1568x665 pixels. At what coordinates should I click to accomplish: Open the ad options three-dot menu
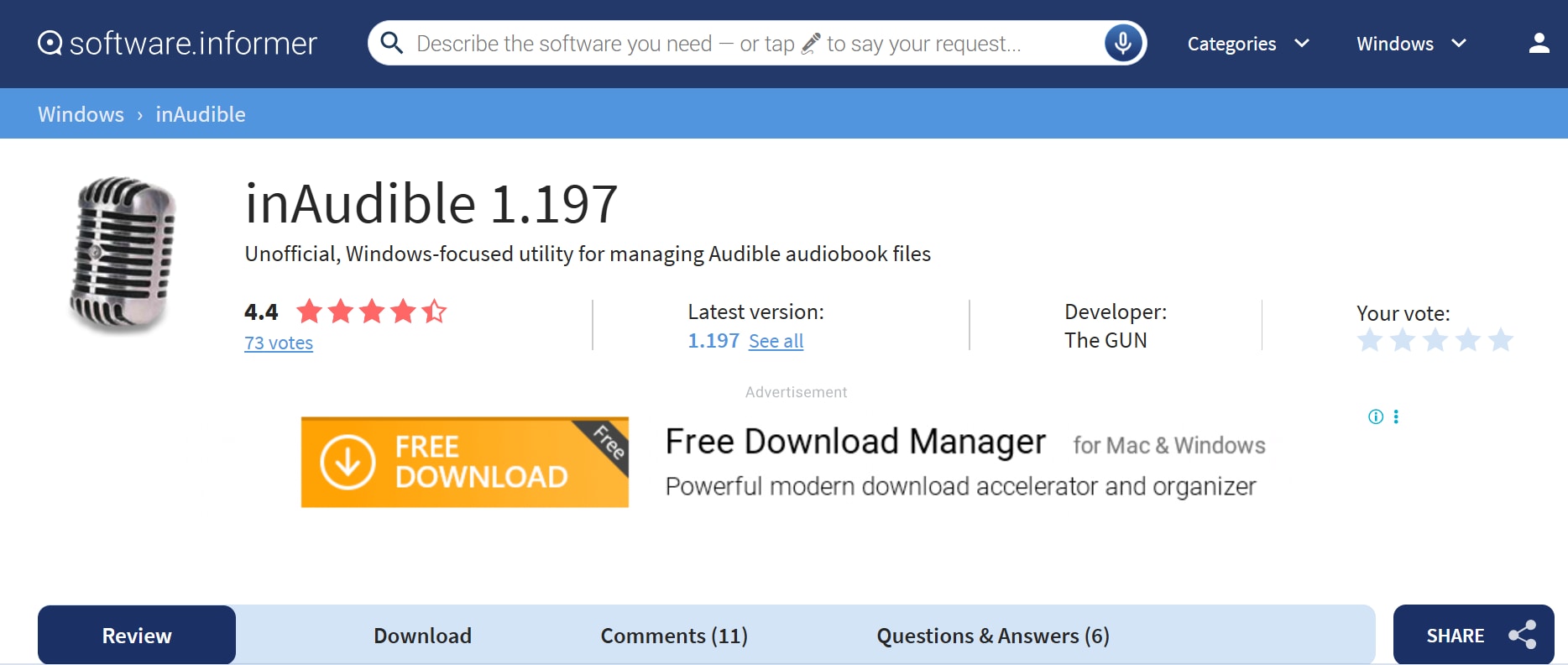point(1396,416)
